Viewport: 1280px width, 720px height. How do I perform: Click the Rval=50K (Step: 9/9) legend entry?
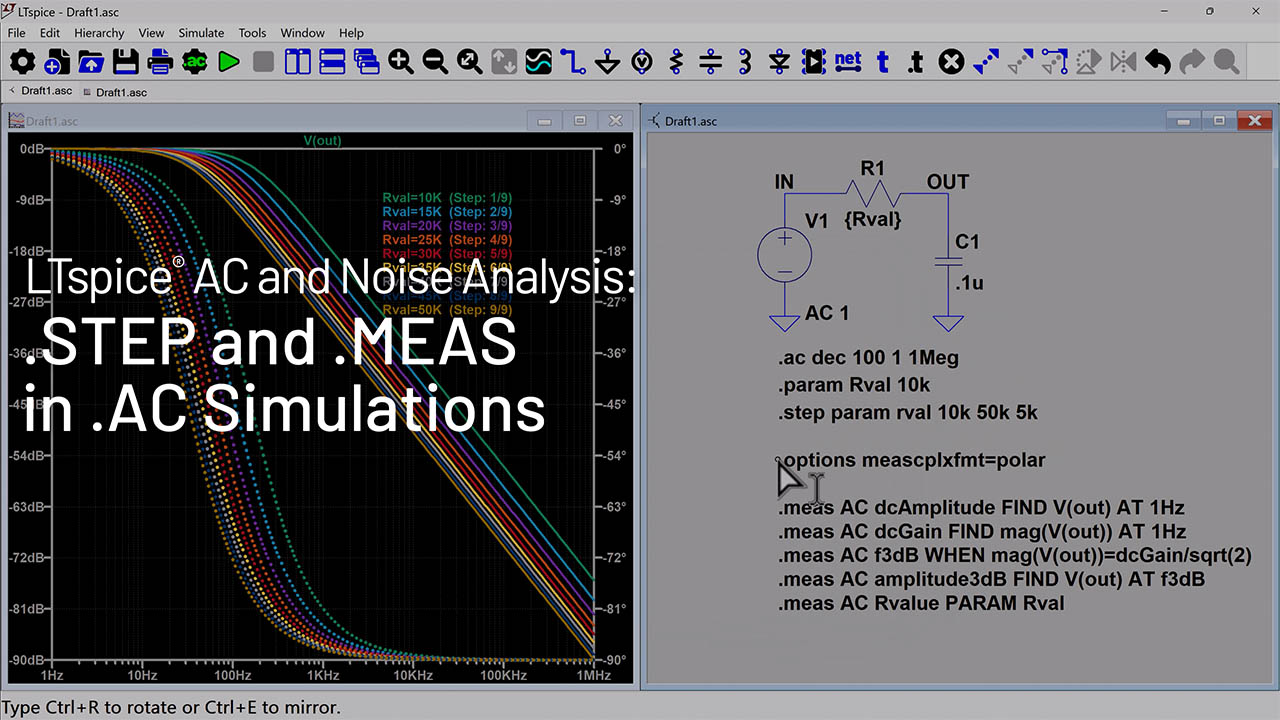tap(448, 310)
